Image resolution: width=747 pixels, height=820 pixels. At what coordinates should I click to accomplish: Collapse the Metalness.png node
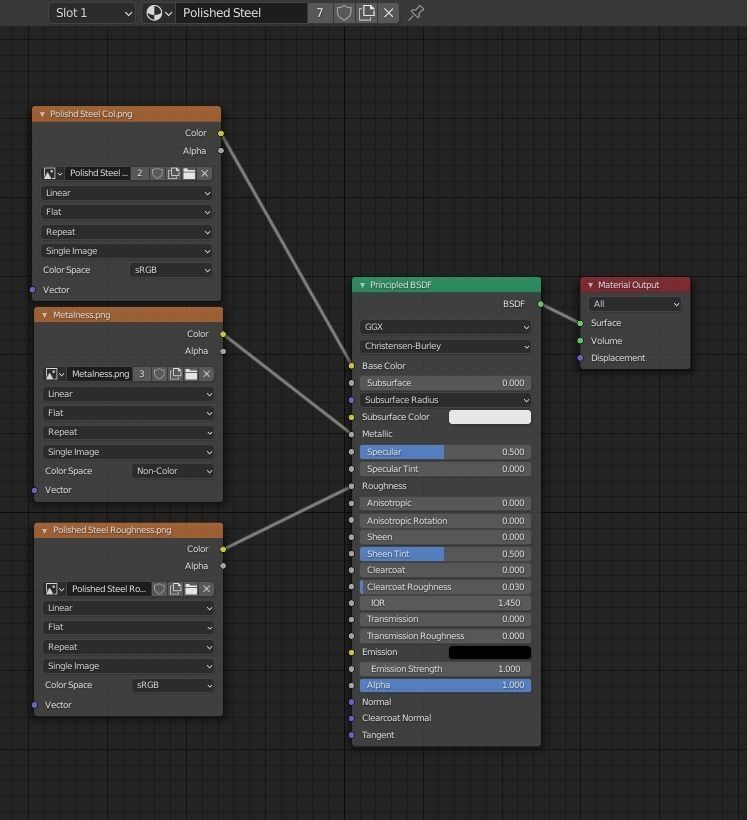(x=44, y=315)
